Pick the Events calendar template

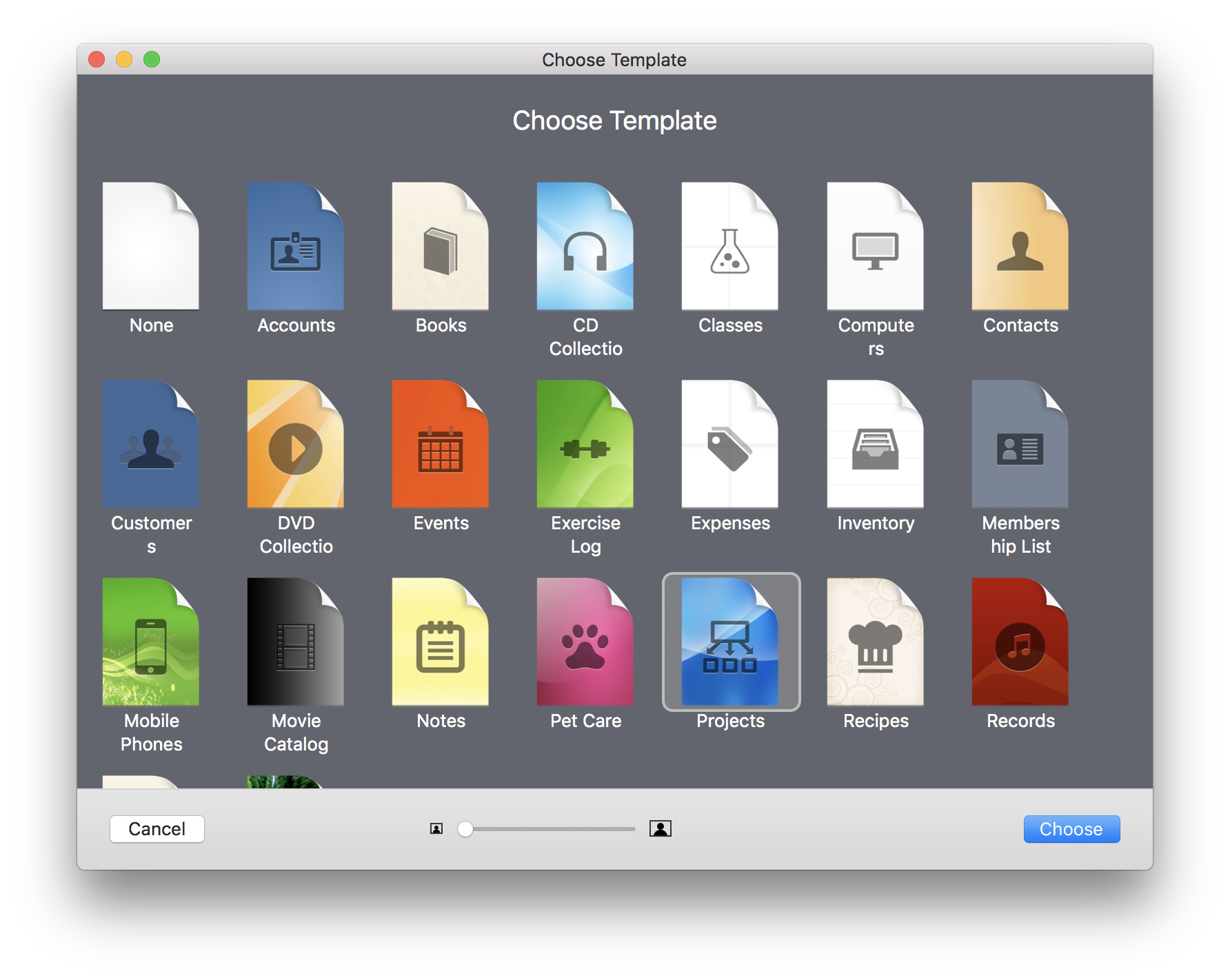(x=440, y=444)
